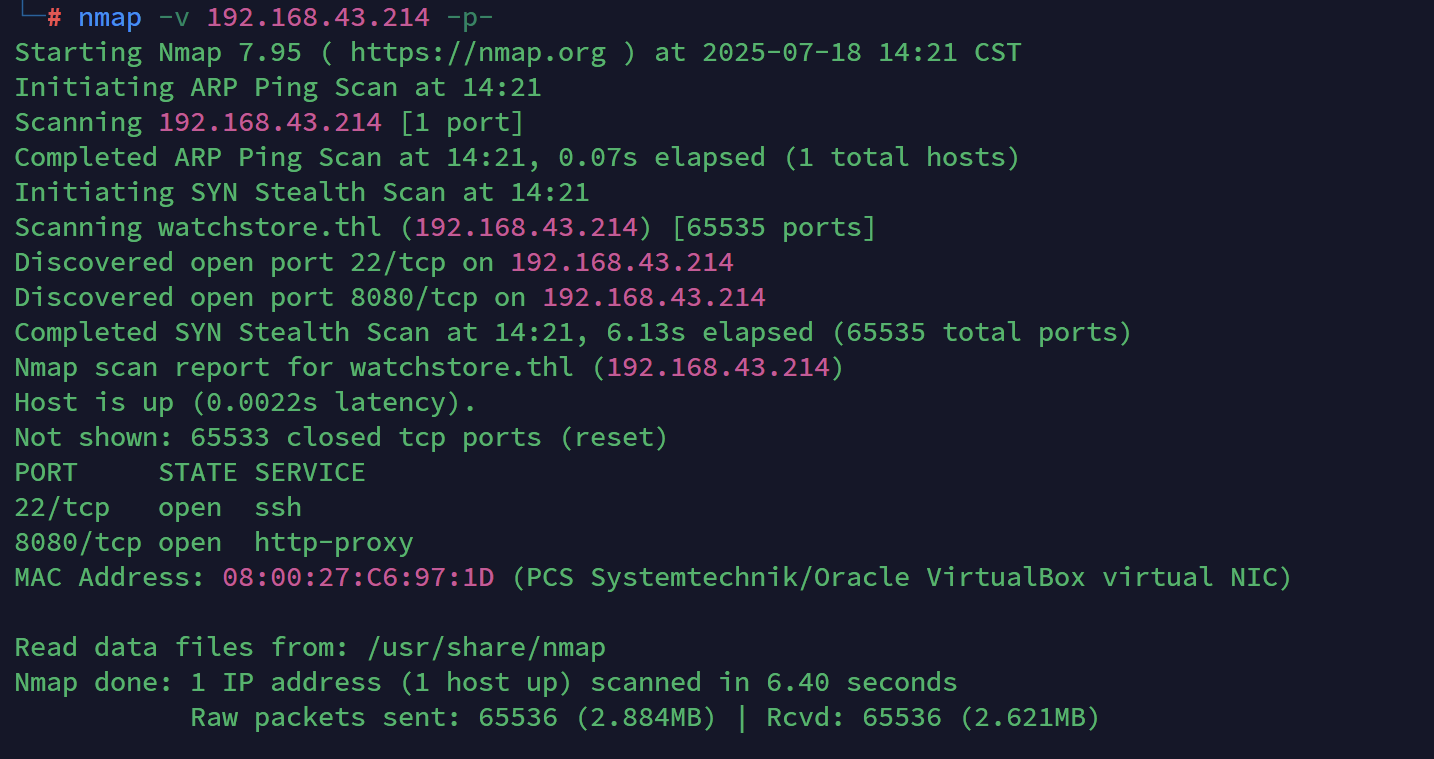Click the http-proxy service name
Screen dimensions: 1434x759
tap(334, 542)
